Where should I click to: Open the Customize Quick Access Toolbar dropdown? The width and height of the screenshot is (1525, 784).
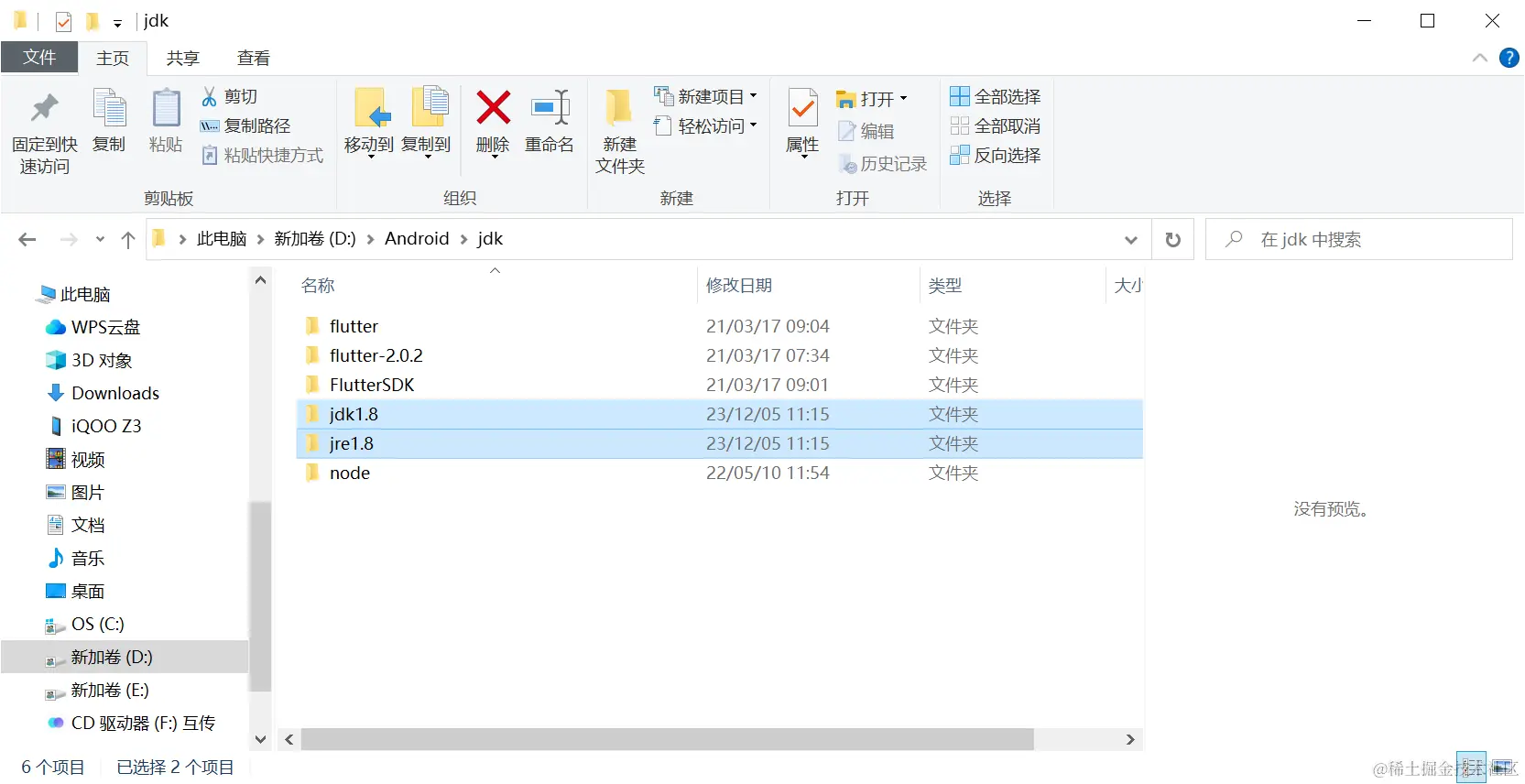point(117,23)
